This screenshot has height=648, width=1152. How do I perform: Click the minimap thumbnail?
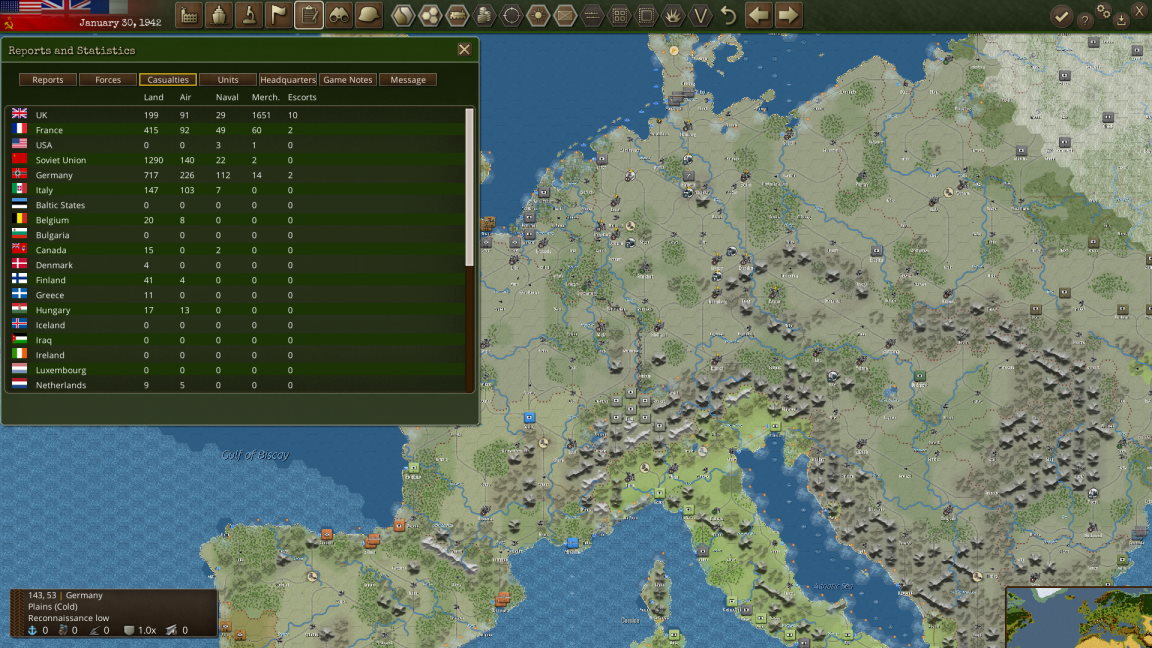click(x=1079, y=617)
